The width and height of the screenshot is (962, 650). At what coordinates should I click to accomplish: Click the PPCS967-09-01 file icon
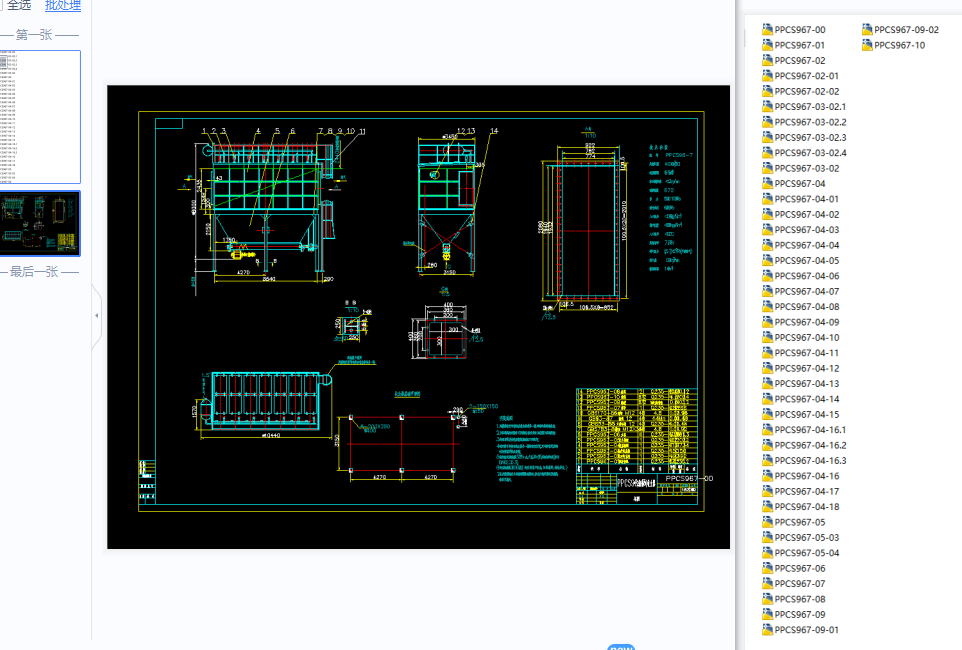767,630
